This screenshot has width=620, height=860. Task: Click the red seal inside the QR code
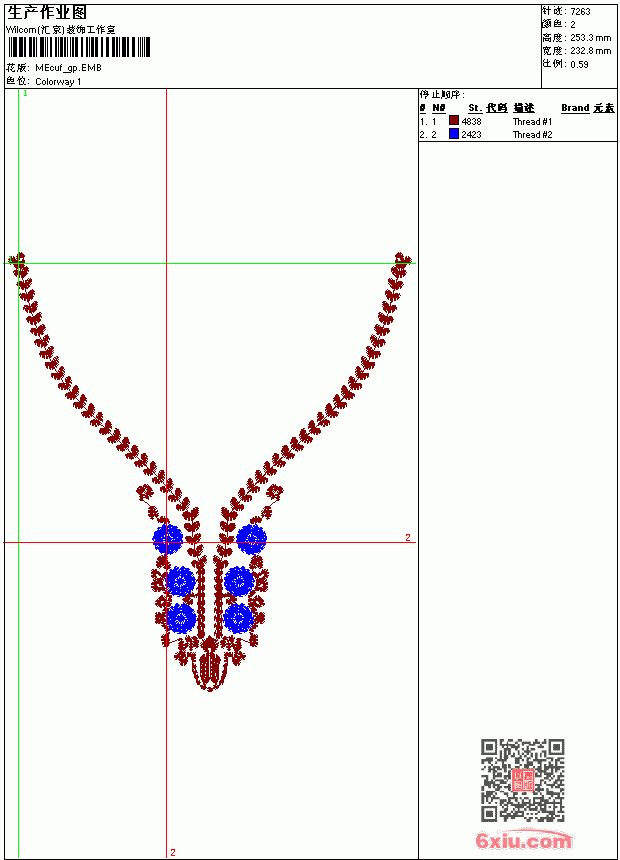click(523, 780)
